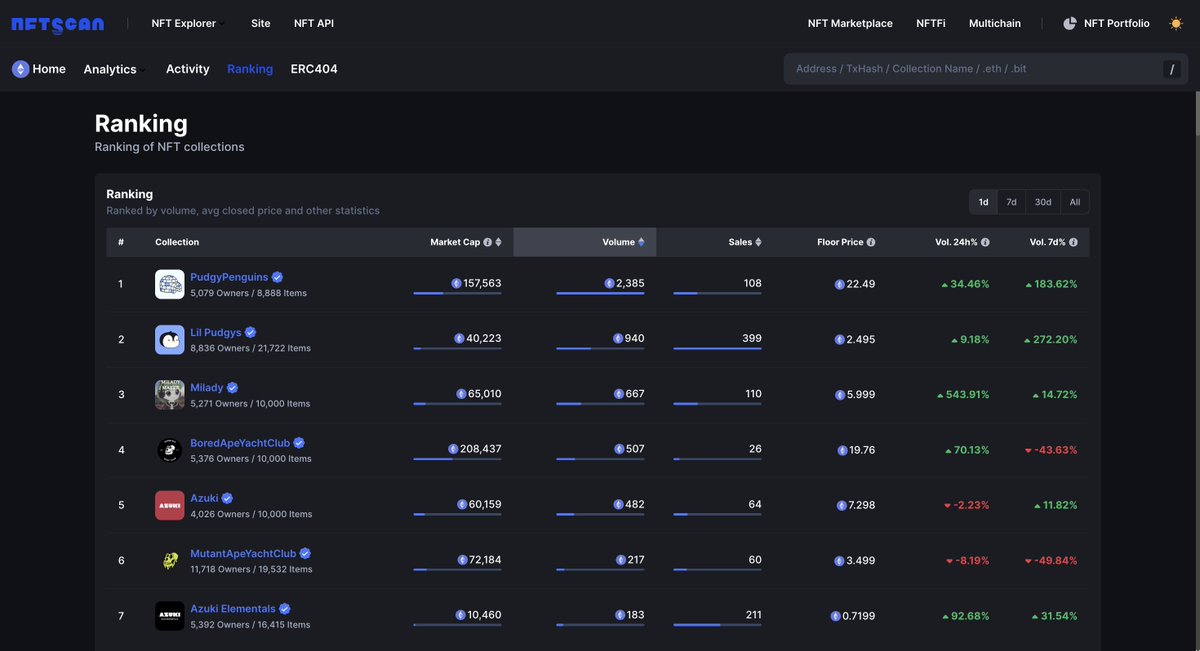
Task: Click the Ethereum Home icon
Action: click(x=21, y=69)
